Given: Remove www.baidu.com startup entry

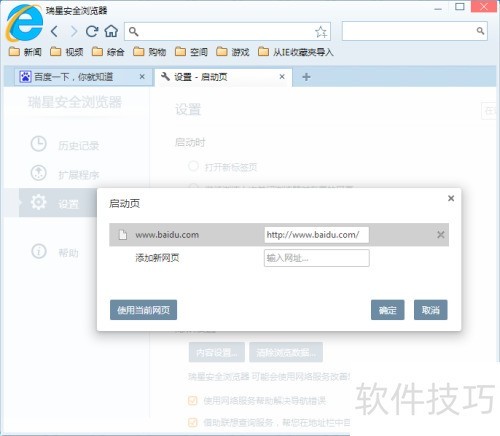Looking at the screenshot, I should point(441,235).
